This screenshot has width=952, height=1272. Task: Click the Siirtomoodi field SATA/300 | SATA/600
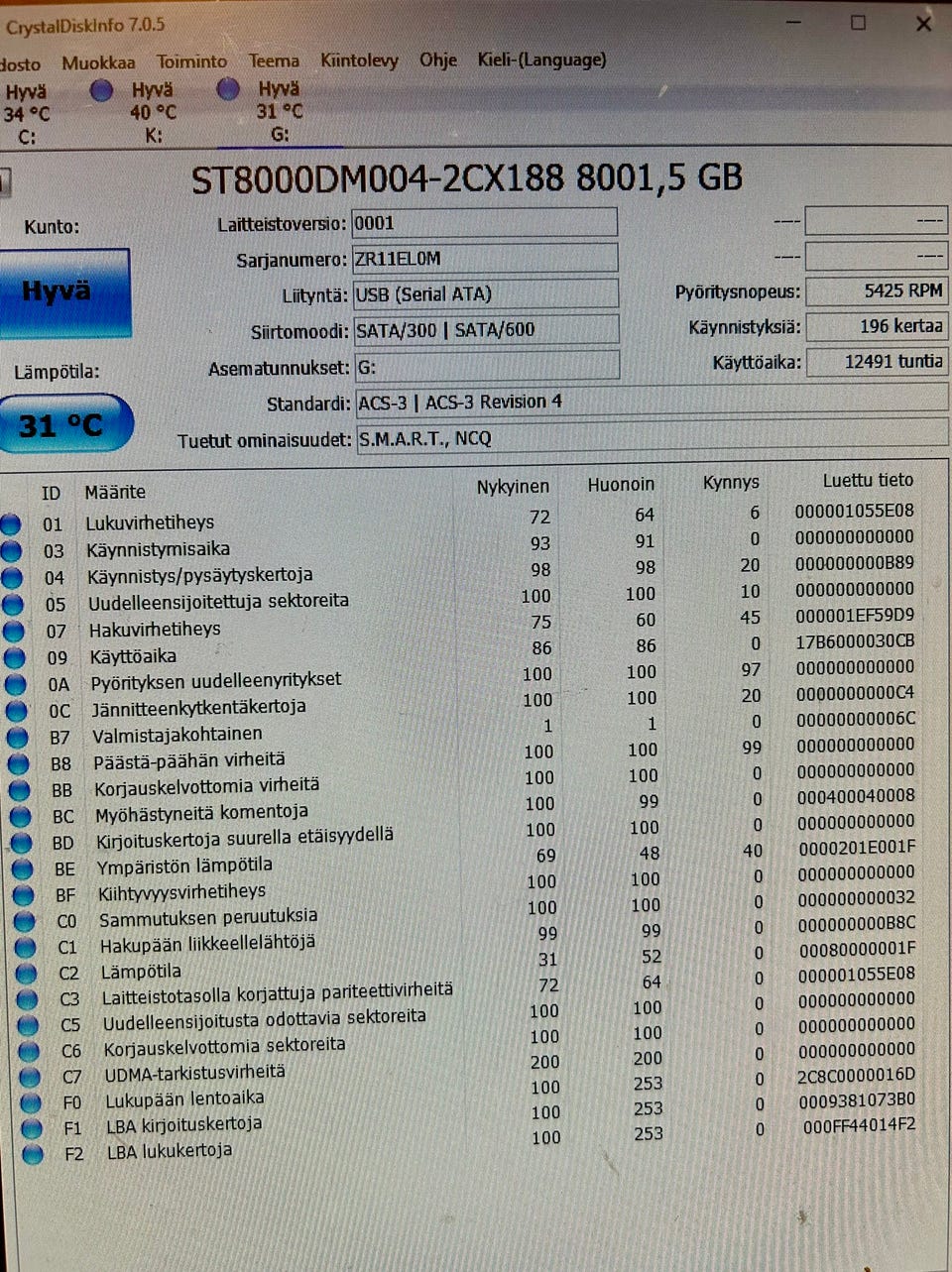click(x=486, y=330)
